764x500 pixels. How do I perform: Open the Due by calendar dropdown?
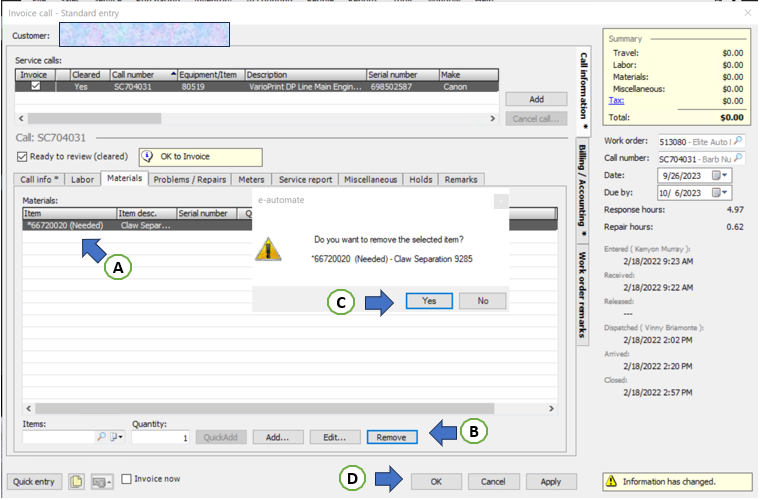[x=720, y=192]
